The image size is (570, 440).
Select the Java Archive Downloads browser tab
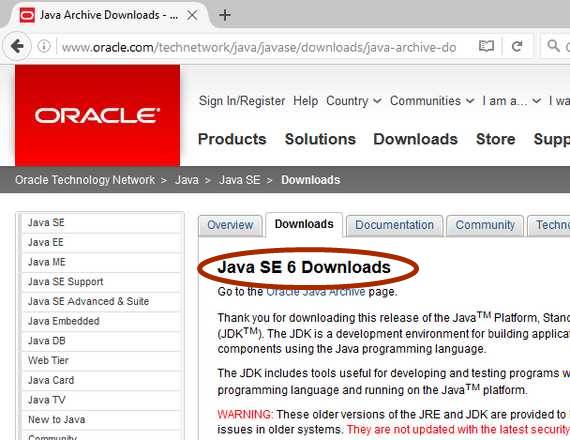click(x=109, y=15)
